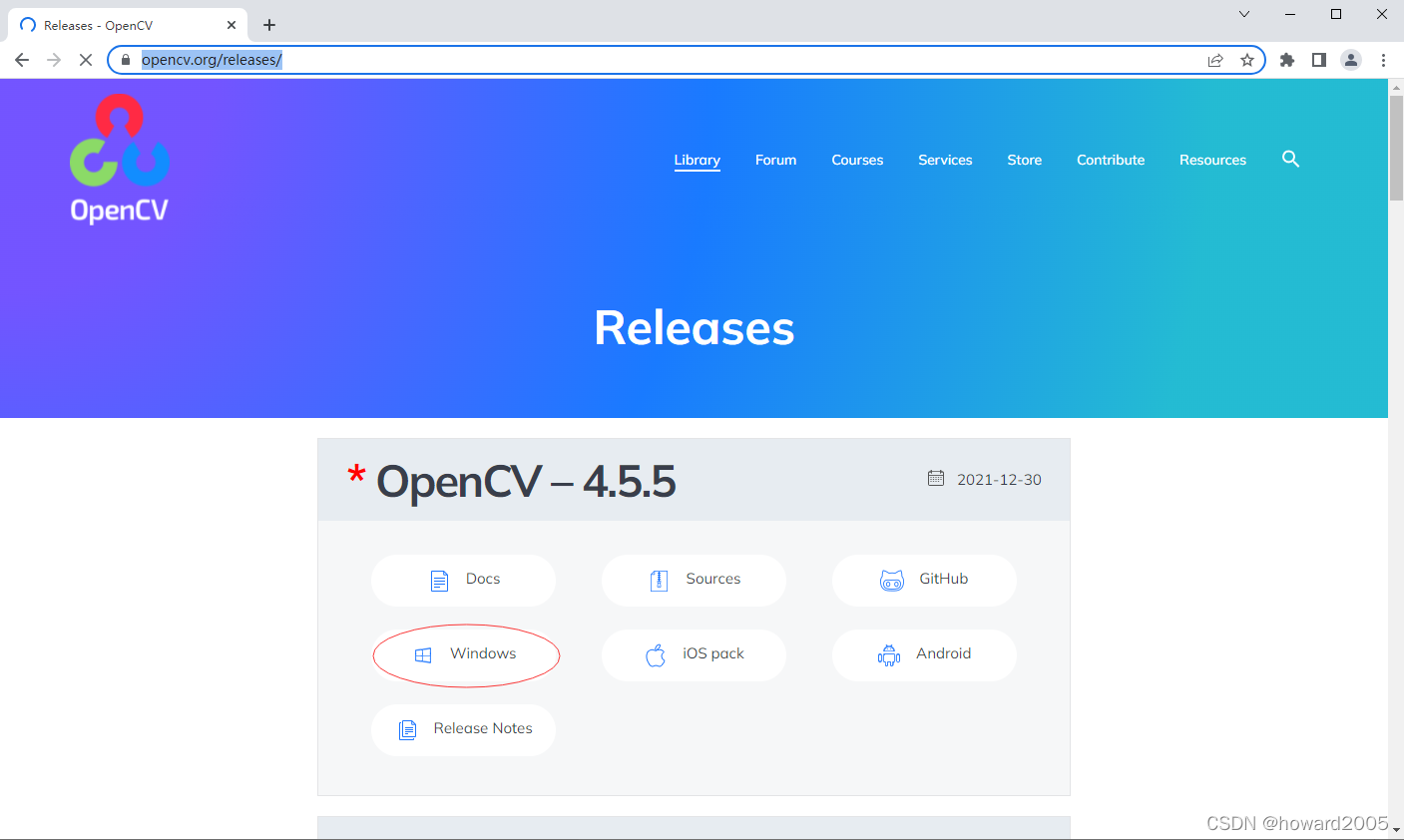Download the Android package for 4.5.5
1404x840 pixels.
tap(924, 654)
